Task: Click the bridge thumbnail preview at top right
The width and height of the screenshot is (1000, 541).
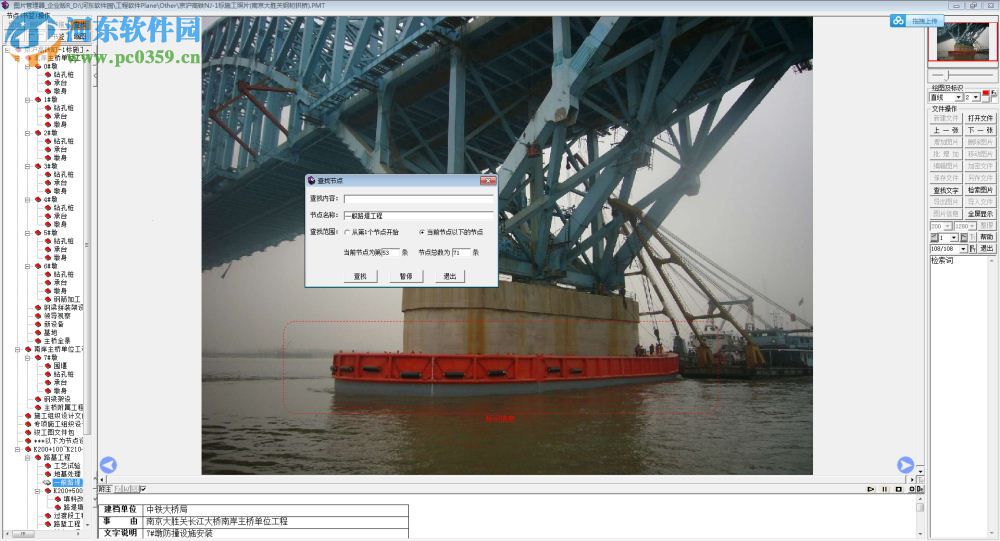Action: tap(962, 41)
